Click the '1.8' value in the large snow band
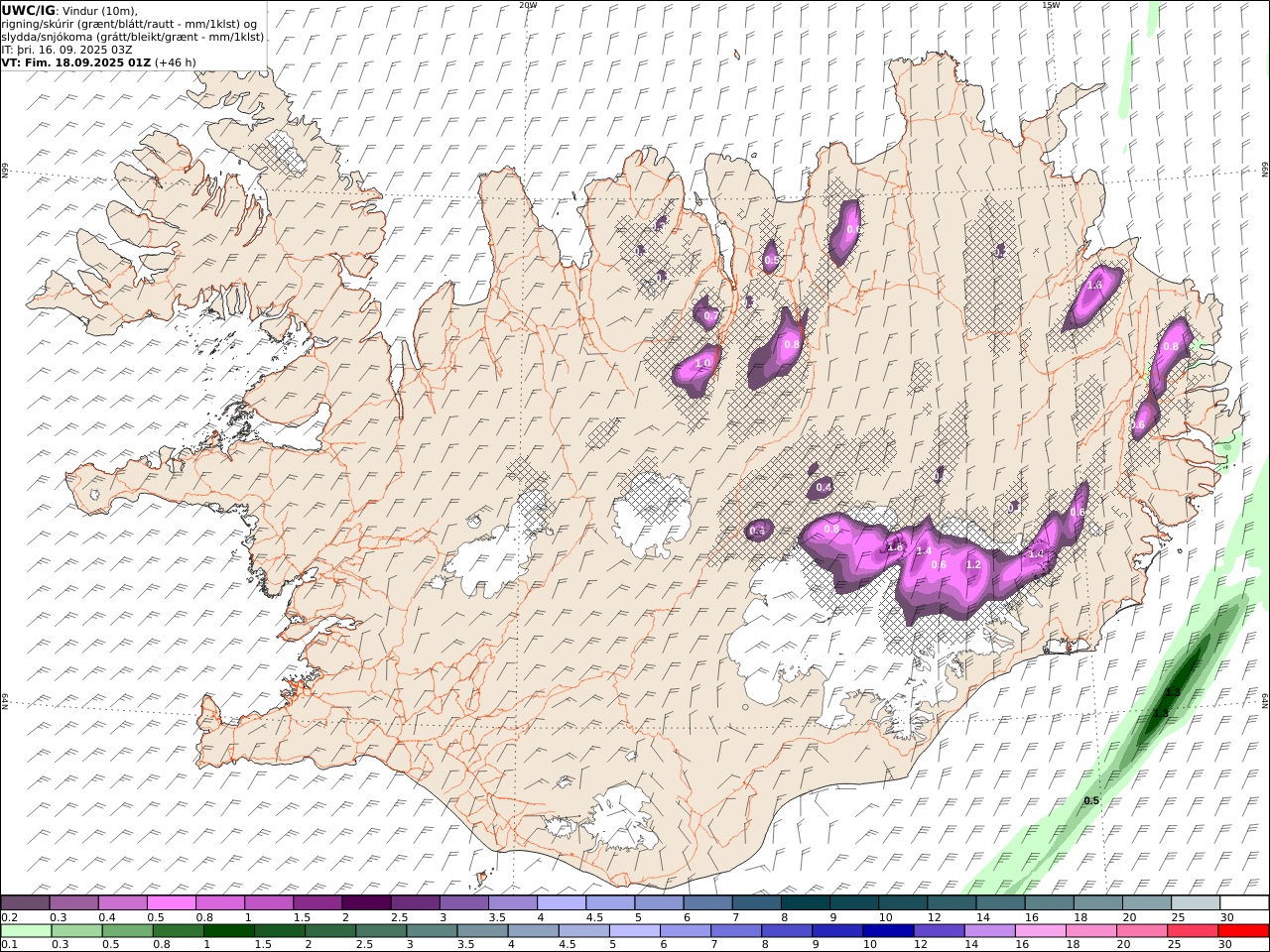The height and width of the screenshot is (952, 1270). coord(894,547)
